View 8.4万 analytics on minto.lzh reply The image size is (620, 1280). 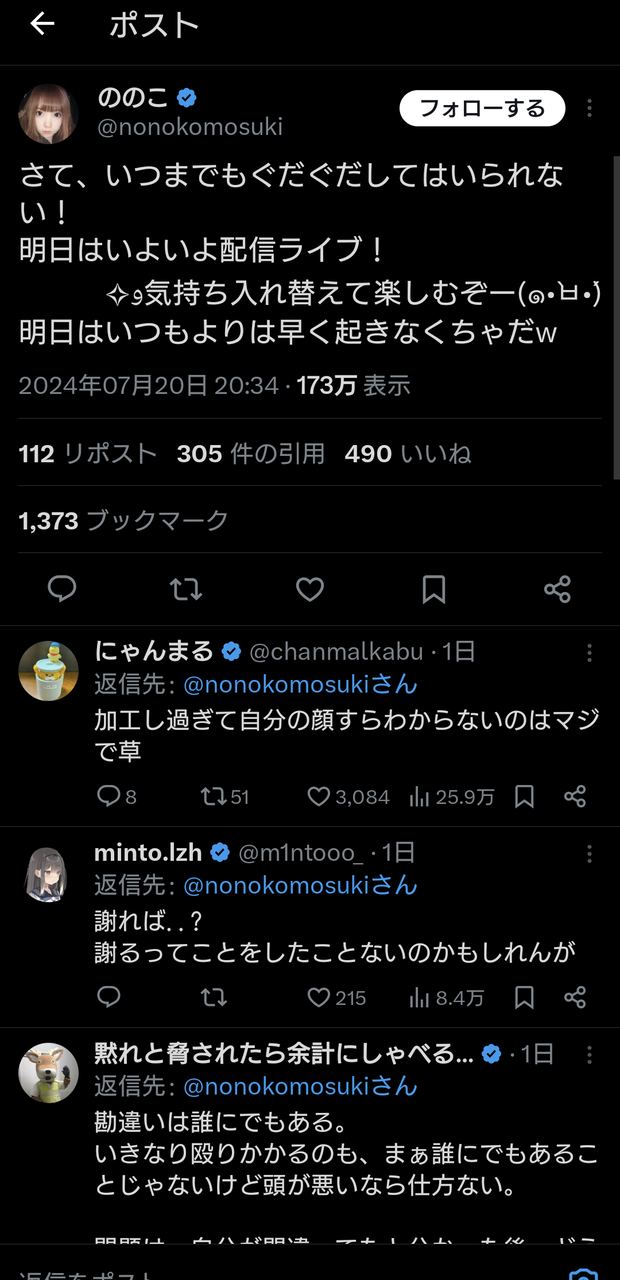click(x=446, y=997)
